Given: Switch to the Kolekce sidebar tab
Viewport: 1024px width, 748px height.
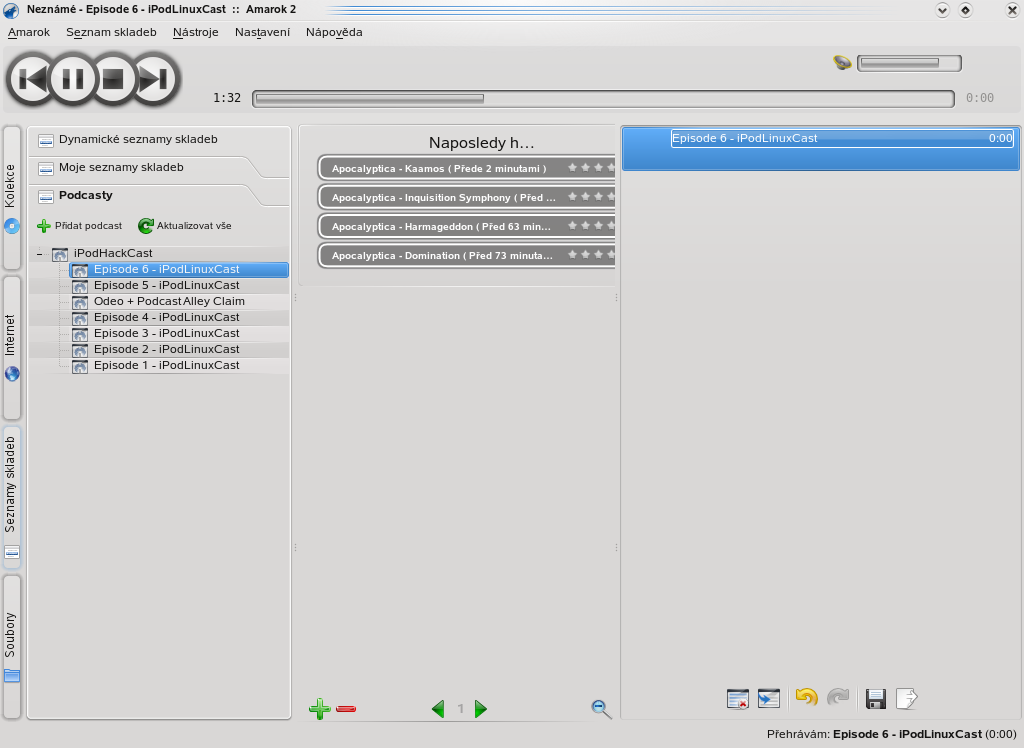Looking at the screenshot, I should click(x=12, y=197).
